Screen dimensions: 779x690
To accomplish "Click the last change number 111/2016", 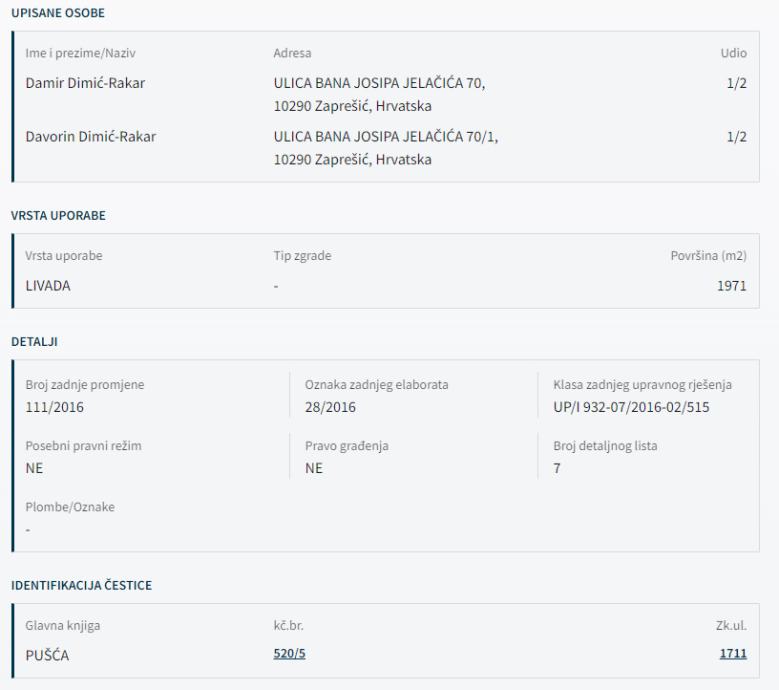I will point(54,408).
